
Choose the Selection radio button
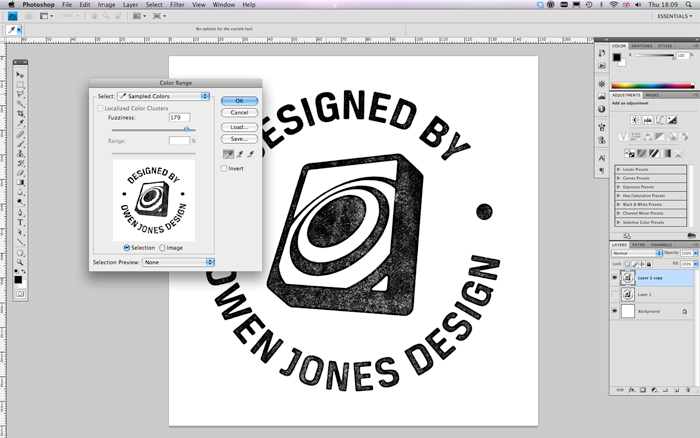coord(127,248)
